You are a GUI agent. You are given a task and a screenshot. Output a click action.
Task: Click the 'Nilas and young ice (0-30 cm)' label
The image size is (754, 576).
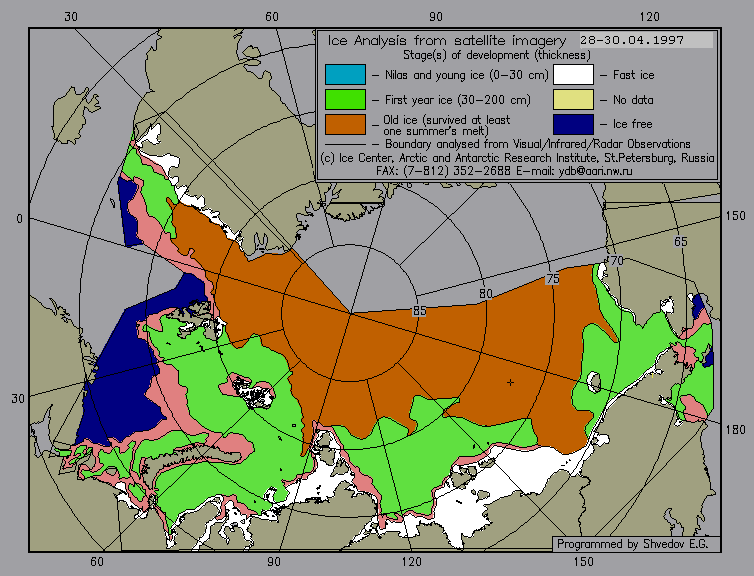[466, 75]
